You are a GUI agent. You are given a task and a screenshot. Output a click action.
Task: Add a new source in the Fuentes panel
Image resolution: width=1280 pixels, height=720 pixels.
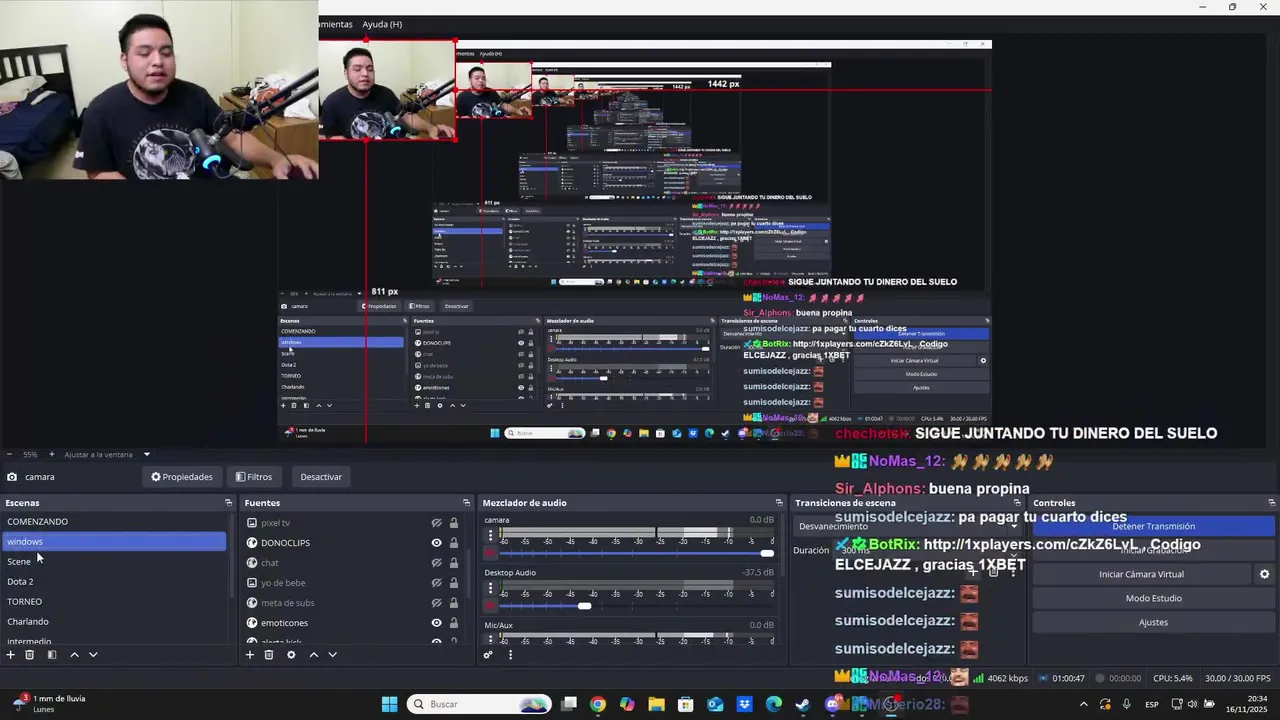tap(250, 655)
